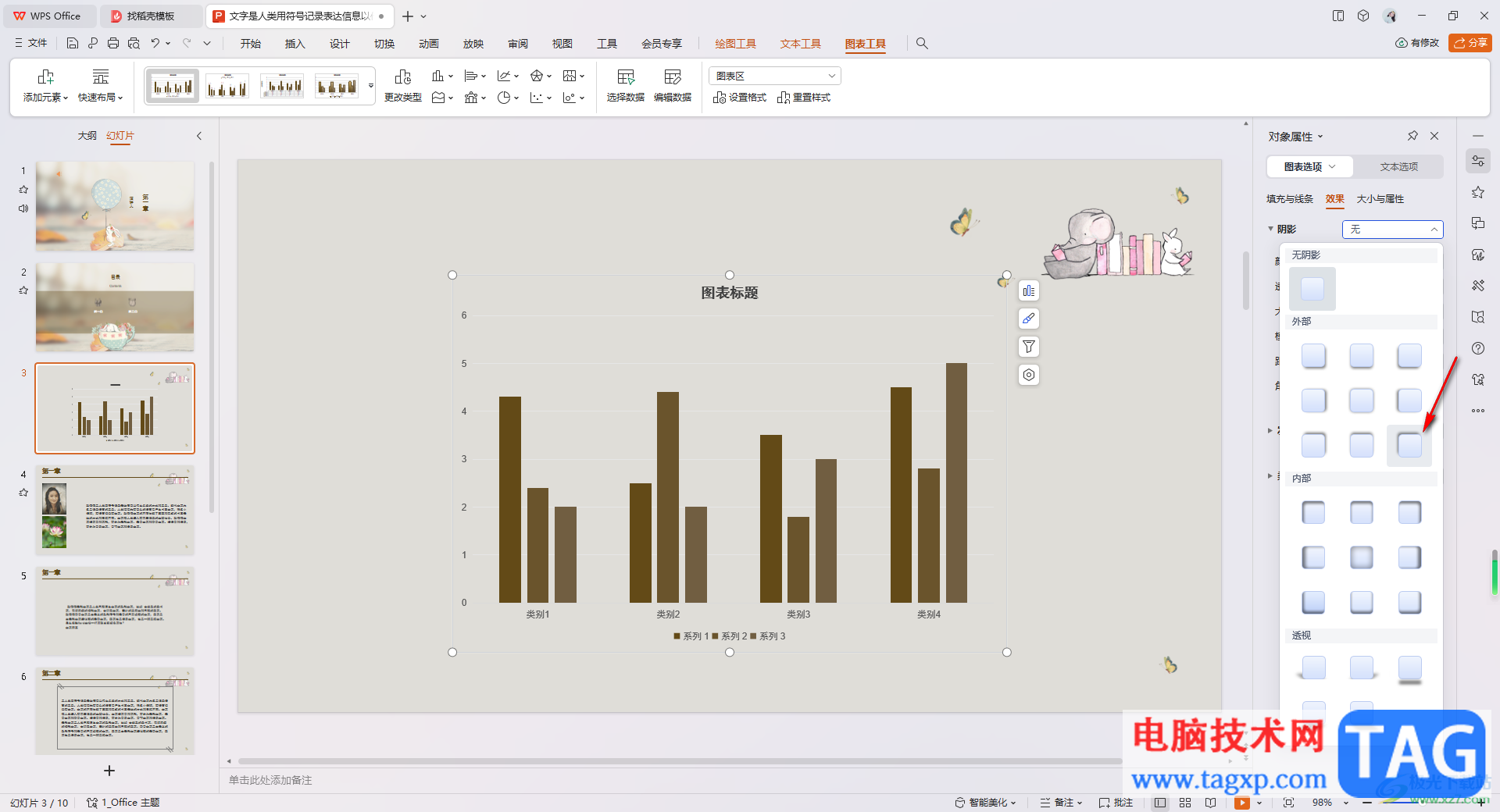The height and width of the screenshot is (812, 1500).
Task: Start slideshow with orange play button
Action: (1241, 803)
